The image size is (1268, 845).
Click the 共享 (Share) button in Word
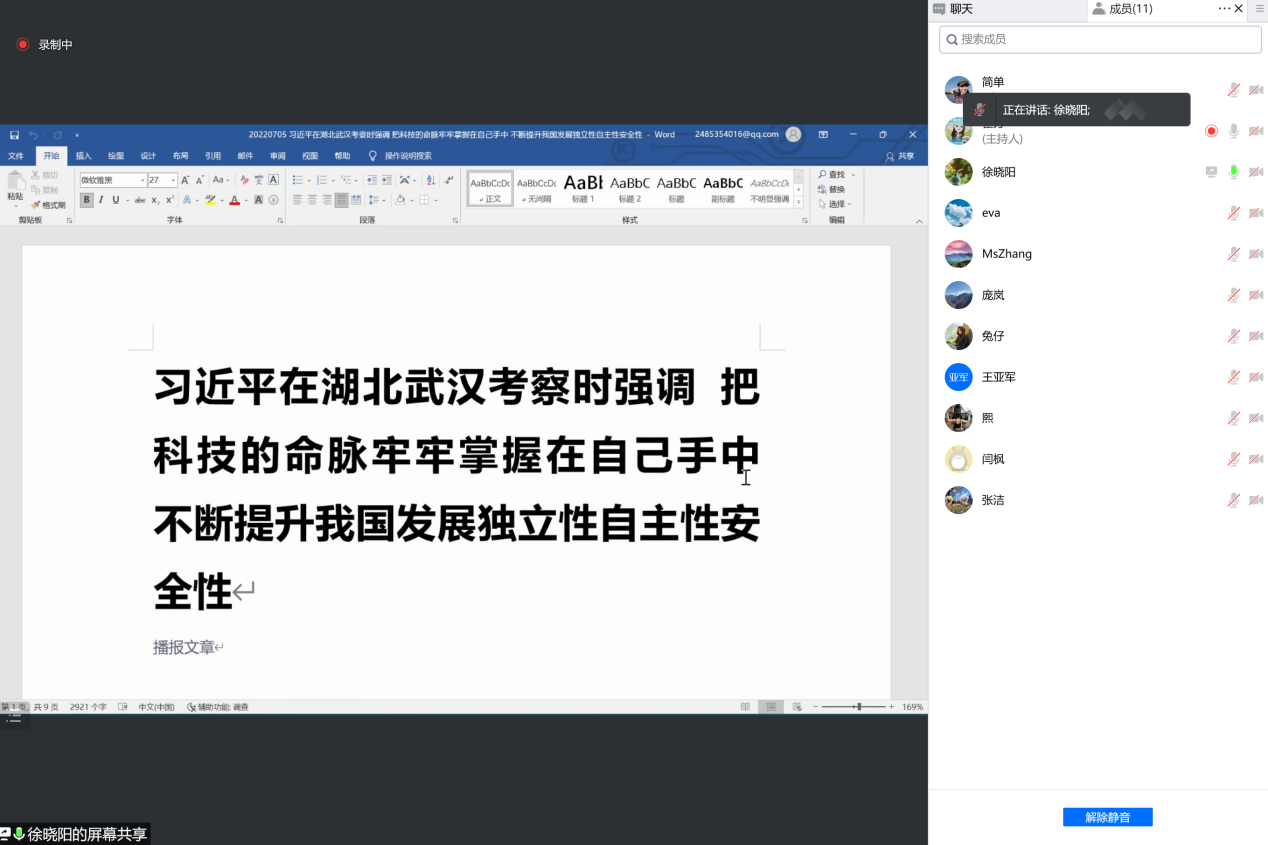(x=900, y=156)
